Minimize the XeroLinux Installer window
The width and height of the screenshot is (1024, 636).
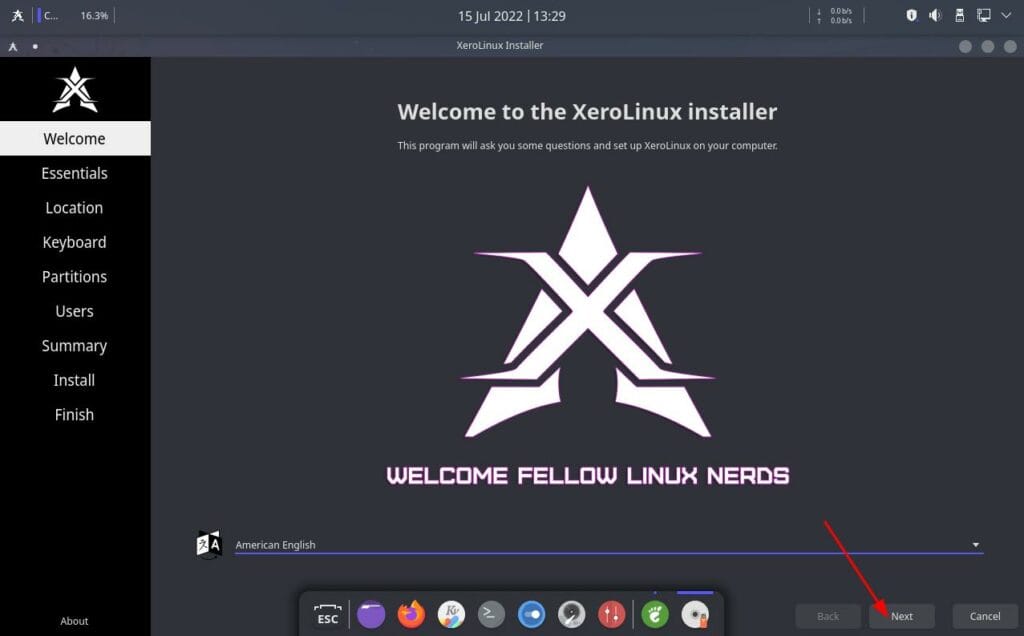coord(965,46)
